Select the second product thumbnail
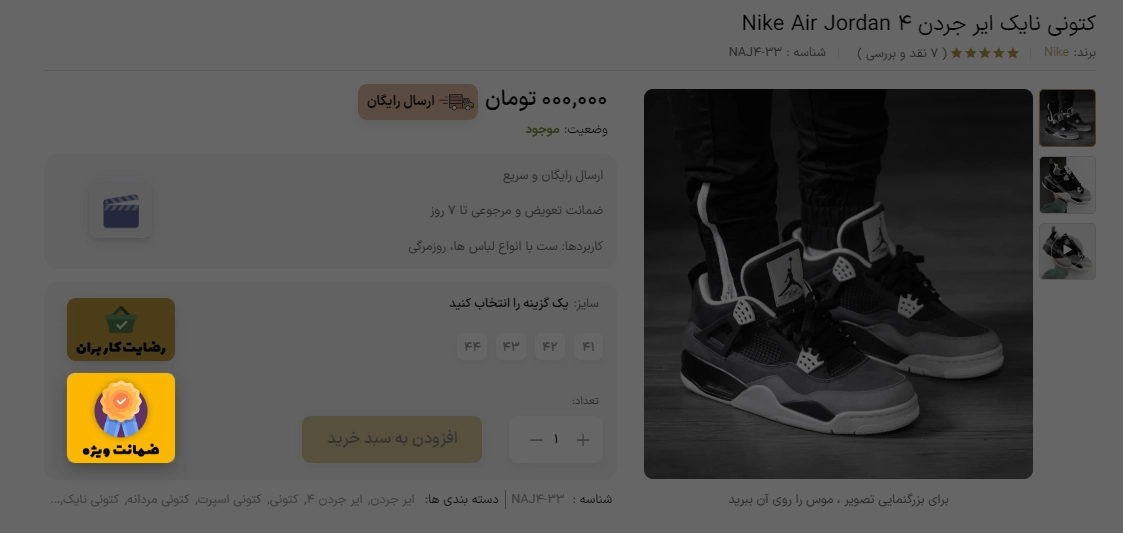This screenshot has height=533, width=1123. [x=1067, y=185]
